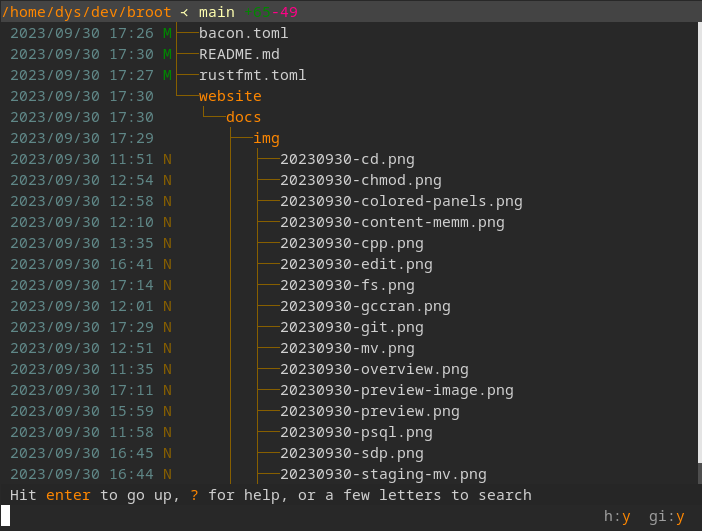This screenshot has height=531, width=702.
Task: Click the M git status of rustfmt.toml
Action: coord(167,75)
